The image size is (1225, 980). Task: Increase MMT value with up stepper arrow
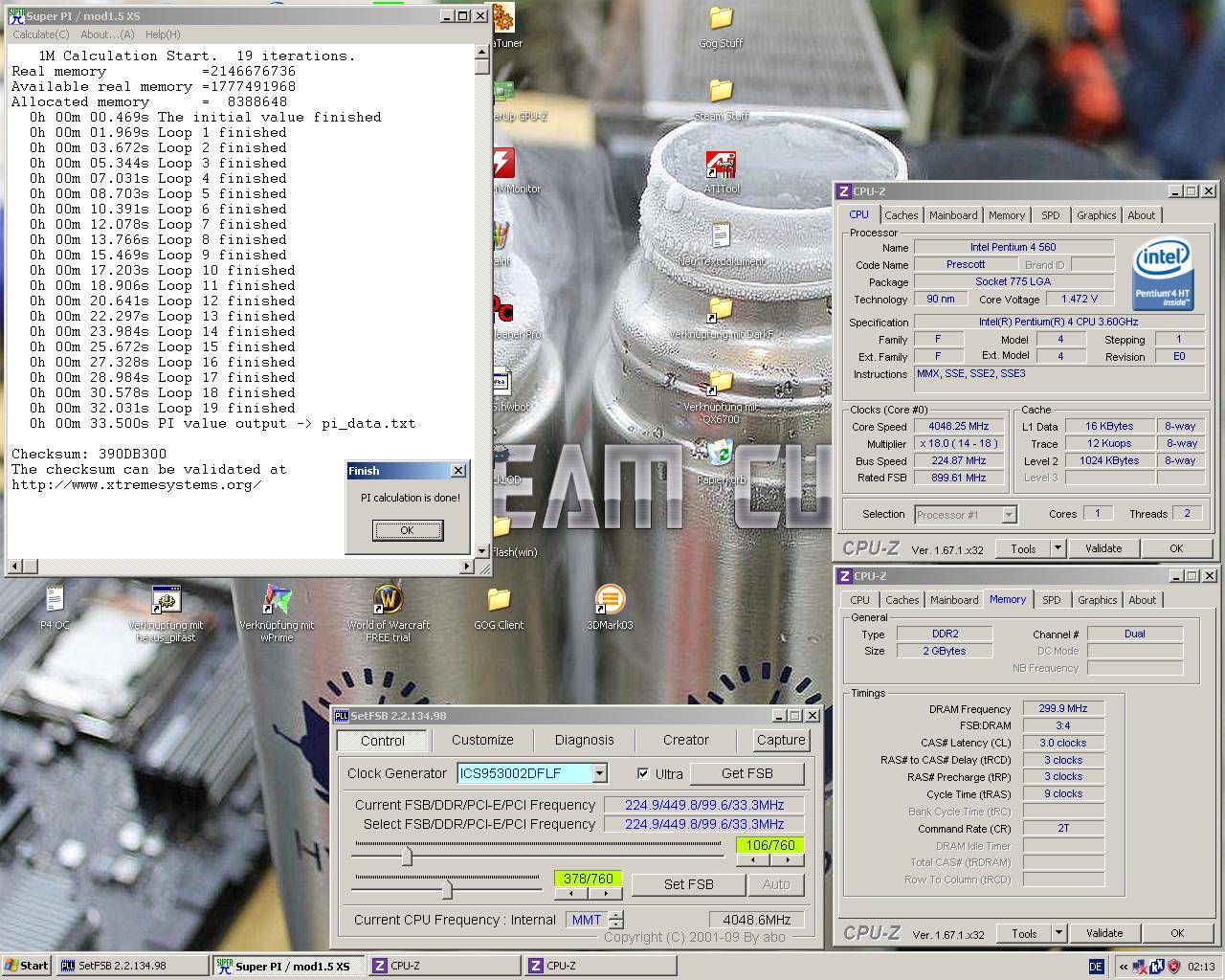616,915
